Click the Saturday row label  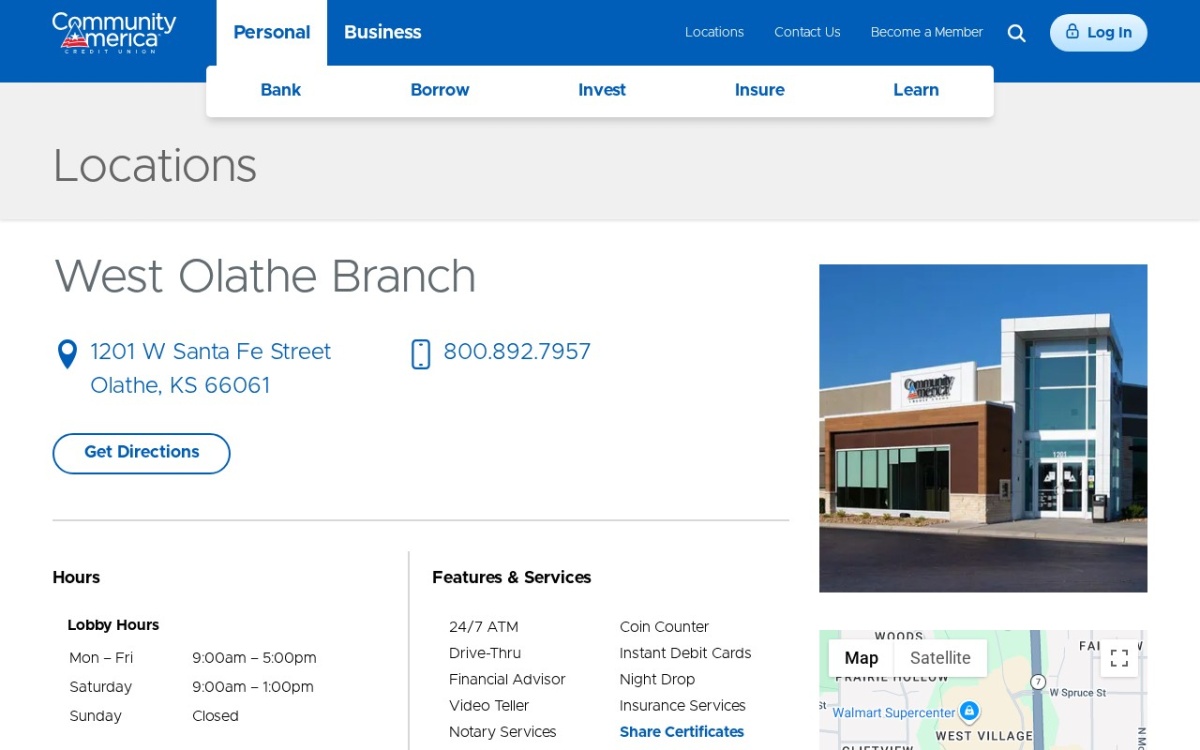coord(101,687)
